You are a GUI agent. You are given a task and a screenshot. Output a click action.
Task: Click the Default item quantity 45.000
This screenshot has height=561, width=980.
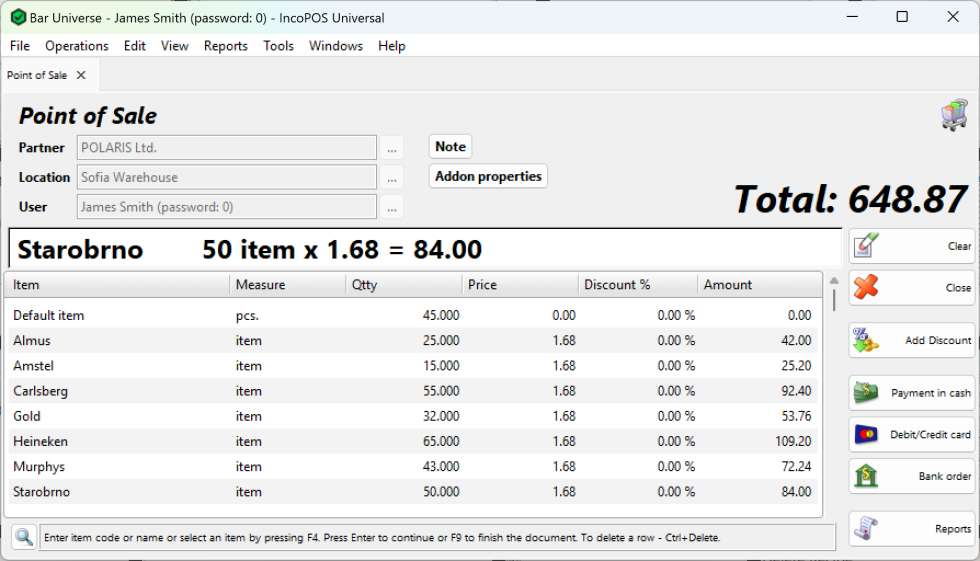point(441,315)
